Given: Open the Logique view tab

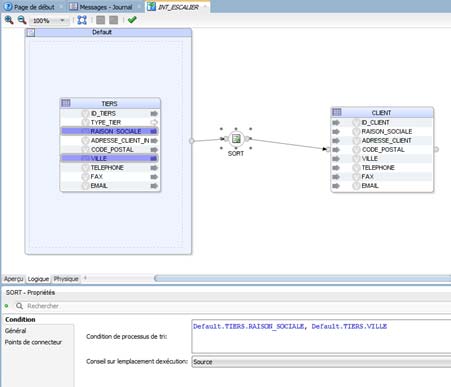Looking at the screenshot, I should (x=38, y=279).
